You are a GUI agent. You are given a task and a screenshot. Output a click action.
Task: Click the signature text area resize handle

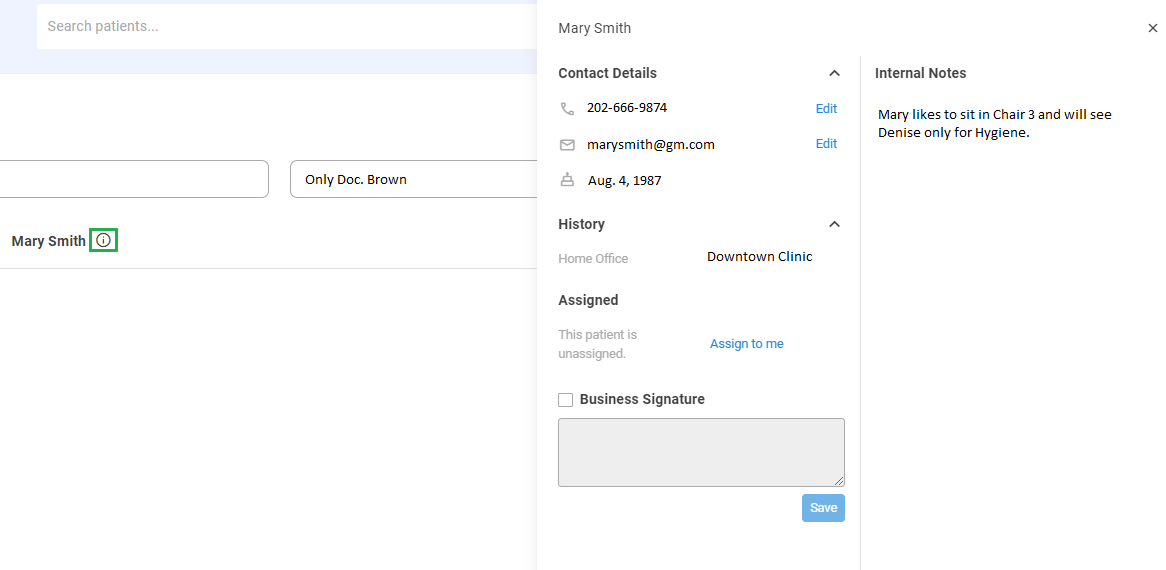[839, 481]
